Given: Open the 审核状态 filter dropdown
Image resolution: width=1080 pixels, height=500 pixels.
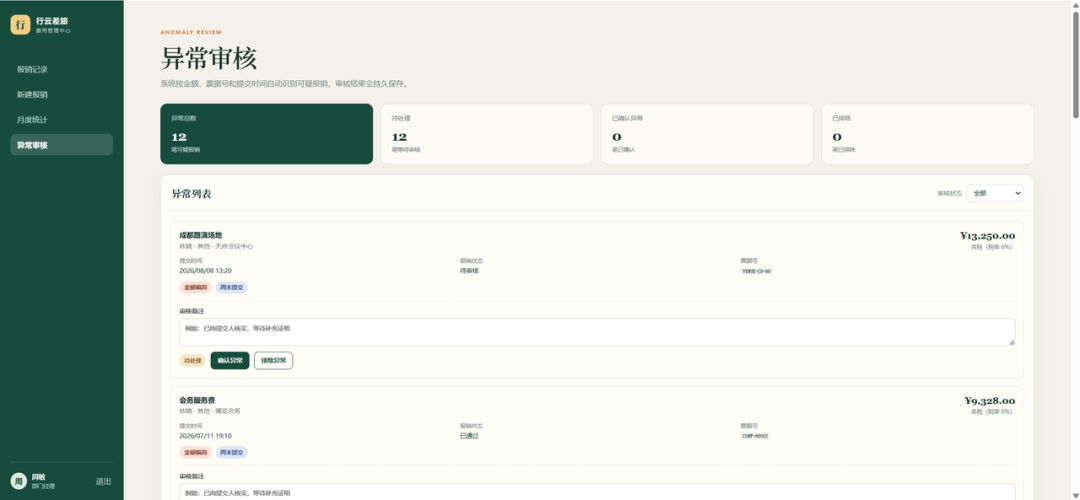Looking at the screenshot, I should point(995,194).
